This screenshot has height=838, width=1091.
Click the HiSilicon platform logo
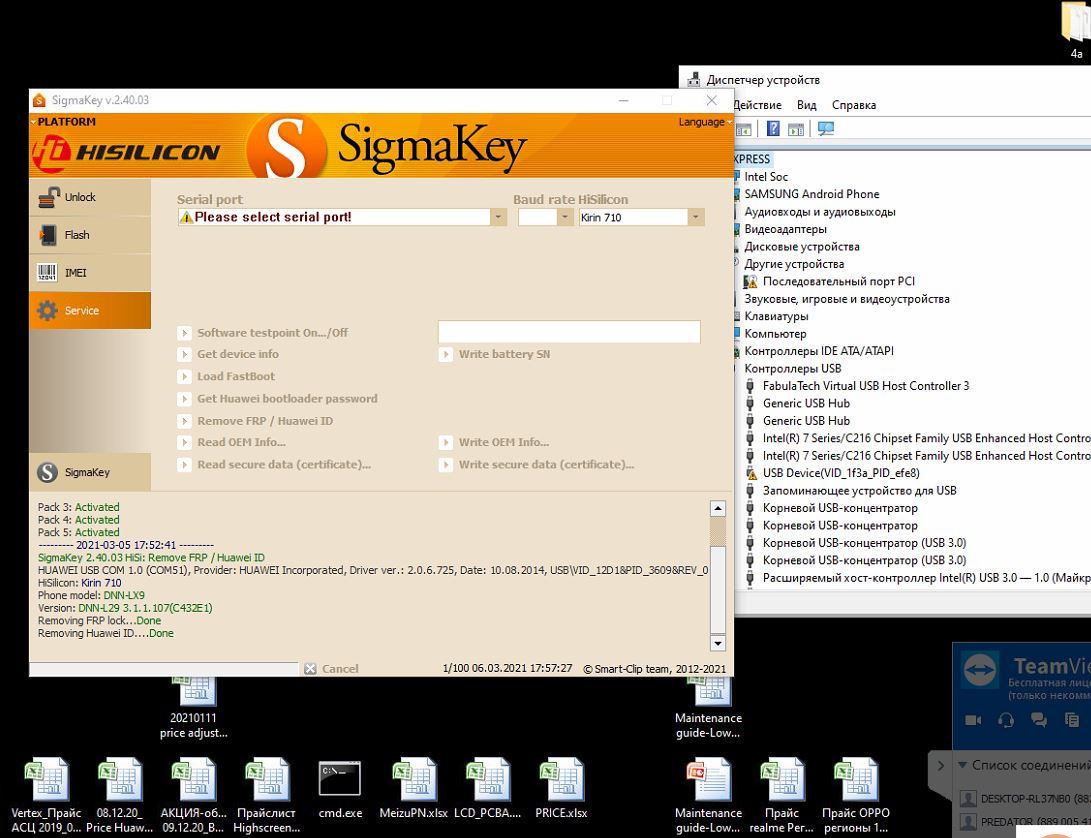pyautogui.click(x=127, y=152)
